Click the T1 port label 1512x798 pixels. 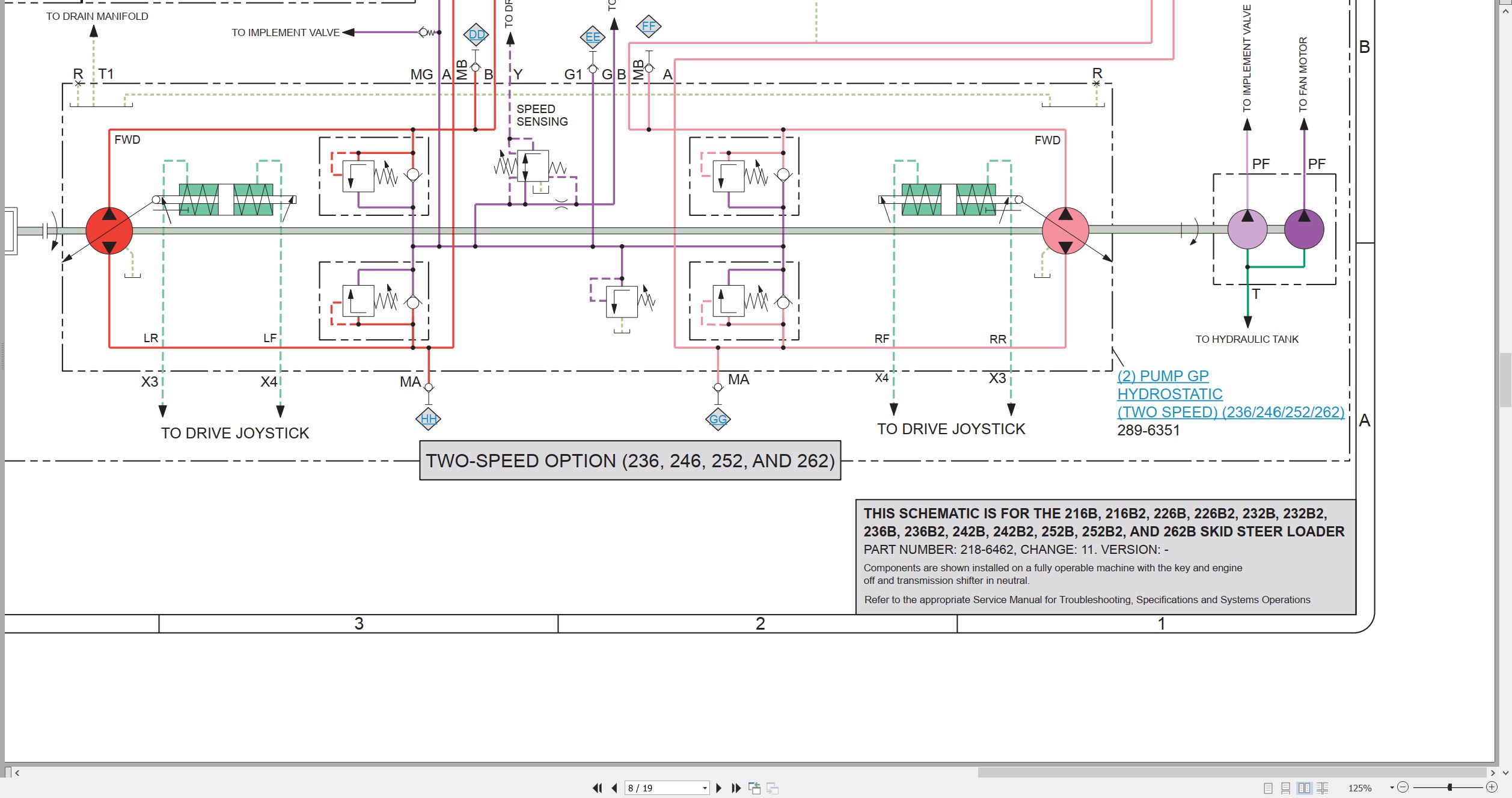106,74
